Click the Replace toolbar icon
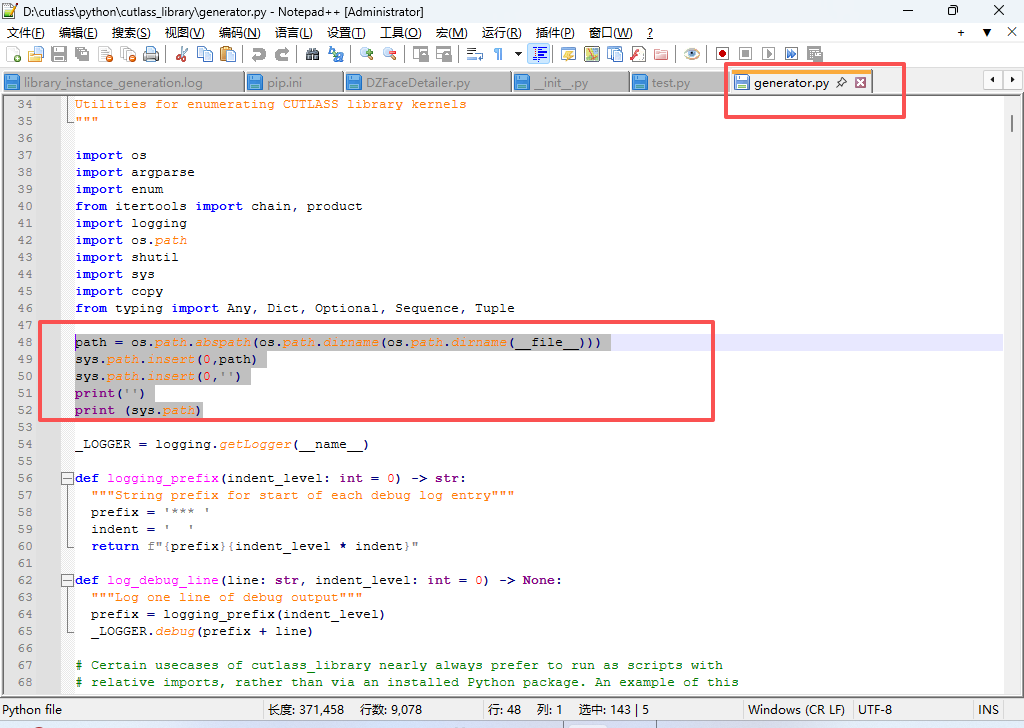Viewport: 1024px width, 728px height. click(336, 54)
